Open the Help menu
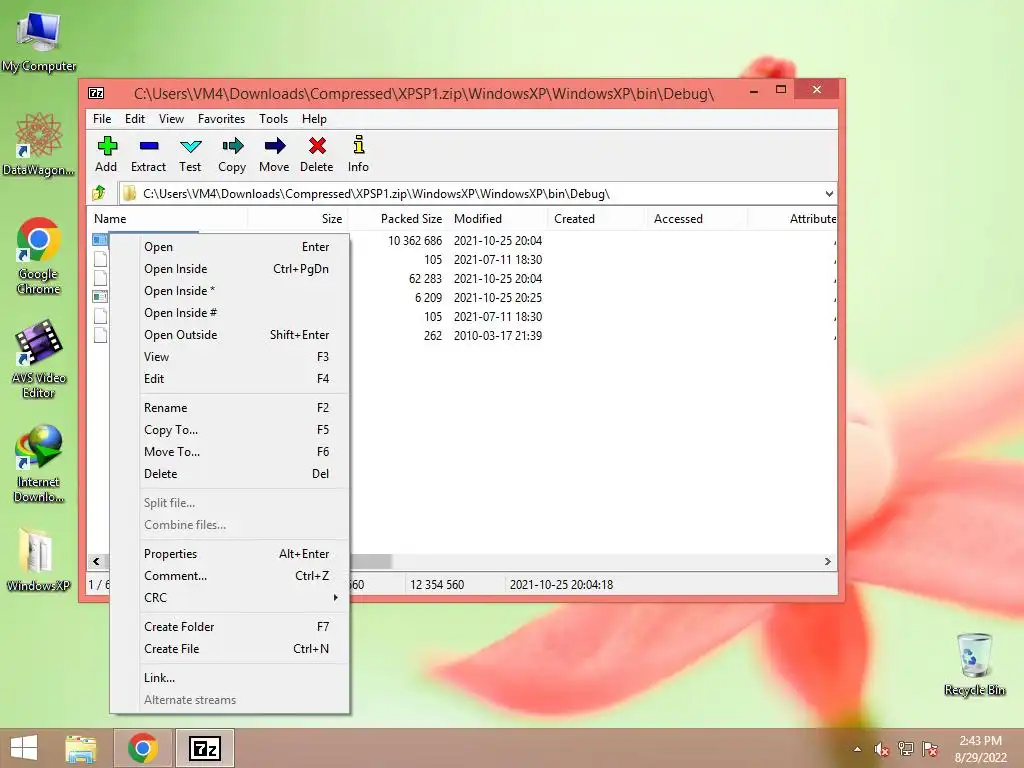Image resolution: width=1024 pixels, height=768 pixels. click(314, 119)
